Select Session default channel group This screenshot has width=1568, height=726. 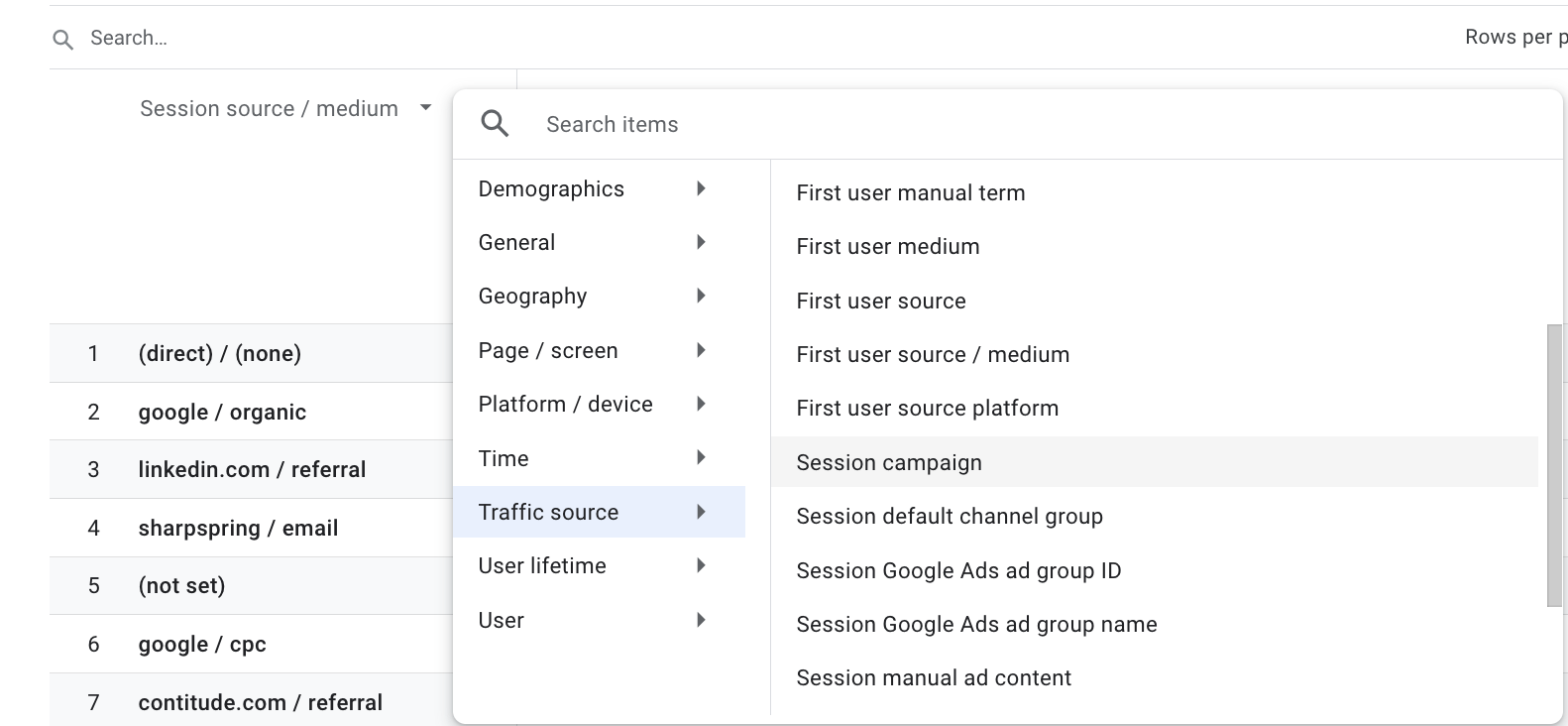949,516
